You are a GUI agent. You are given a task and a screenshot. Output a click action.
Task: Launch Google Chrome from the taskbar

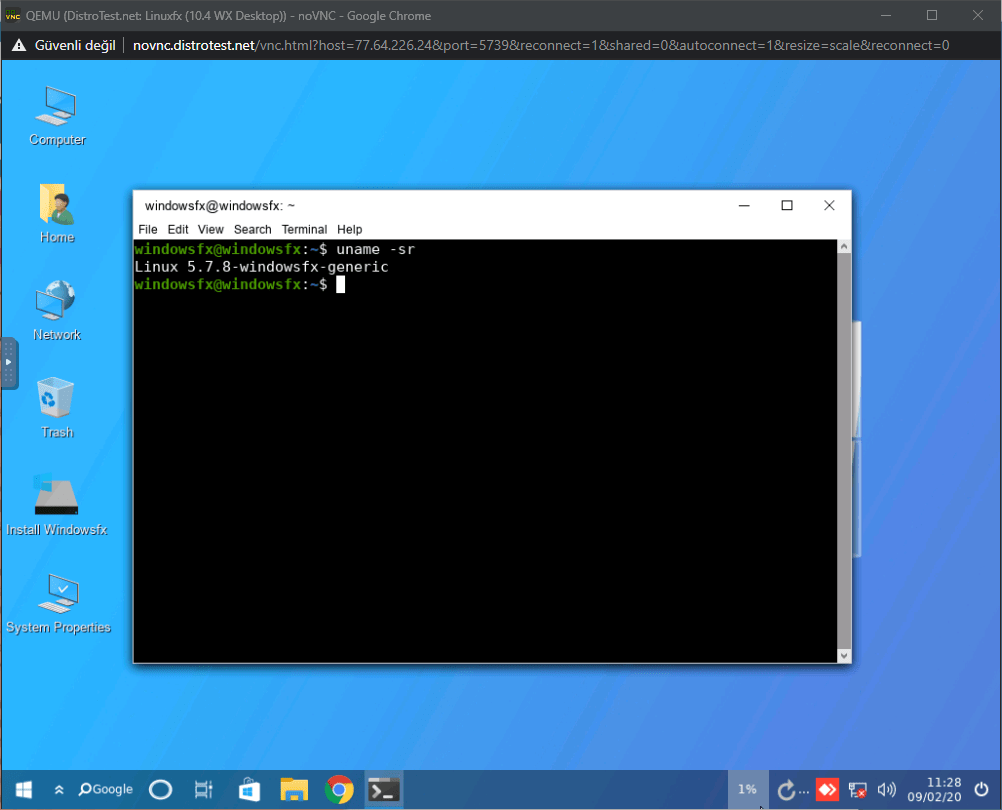click(339, 790)
